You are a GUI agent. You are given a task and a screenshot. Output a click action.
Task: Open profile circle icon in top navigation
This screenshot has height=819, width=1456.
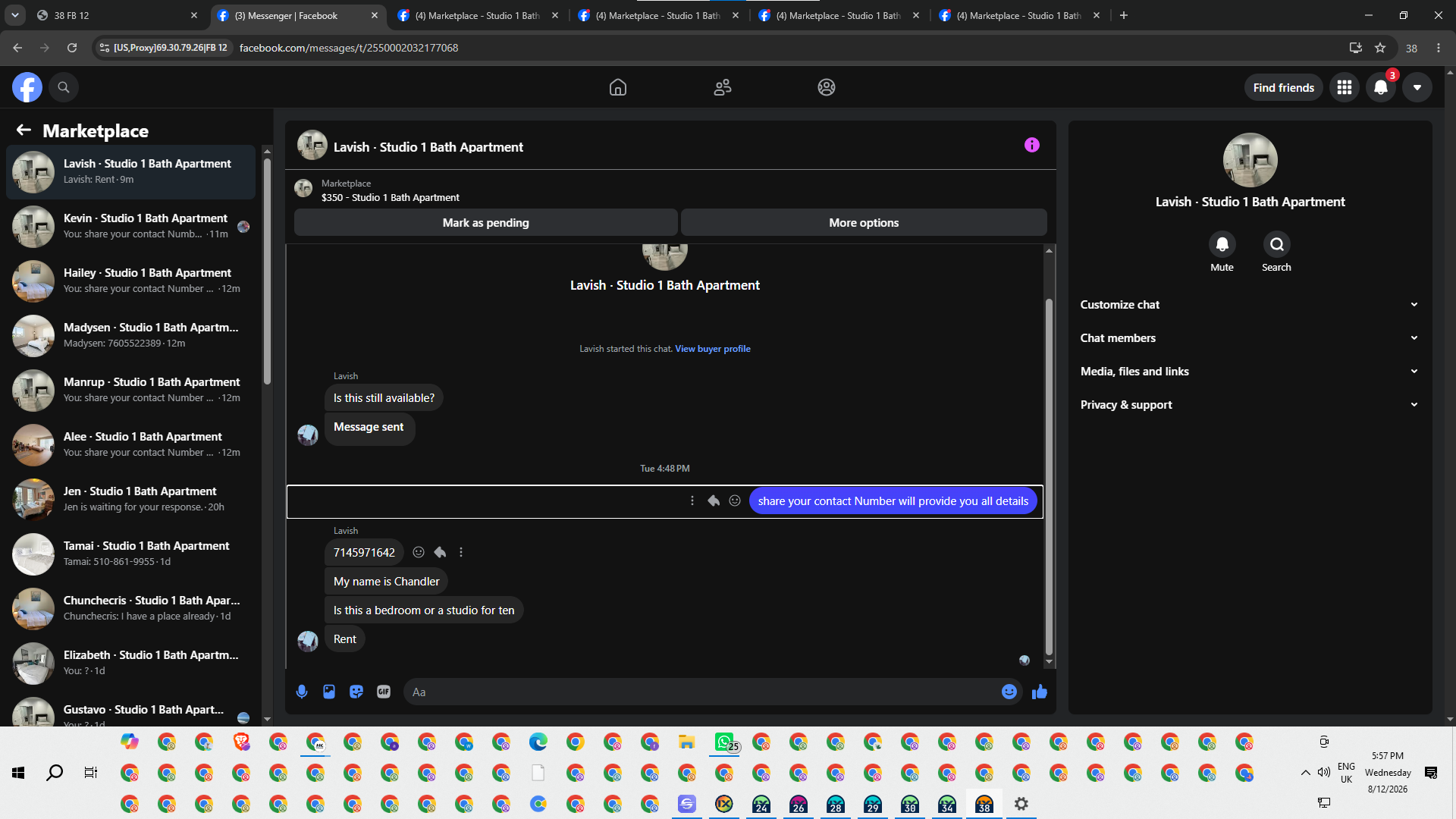click(827, 87)
